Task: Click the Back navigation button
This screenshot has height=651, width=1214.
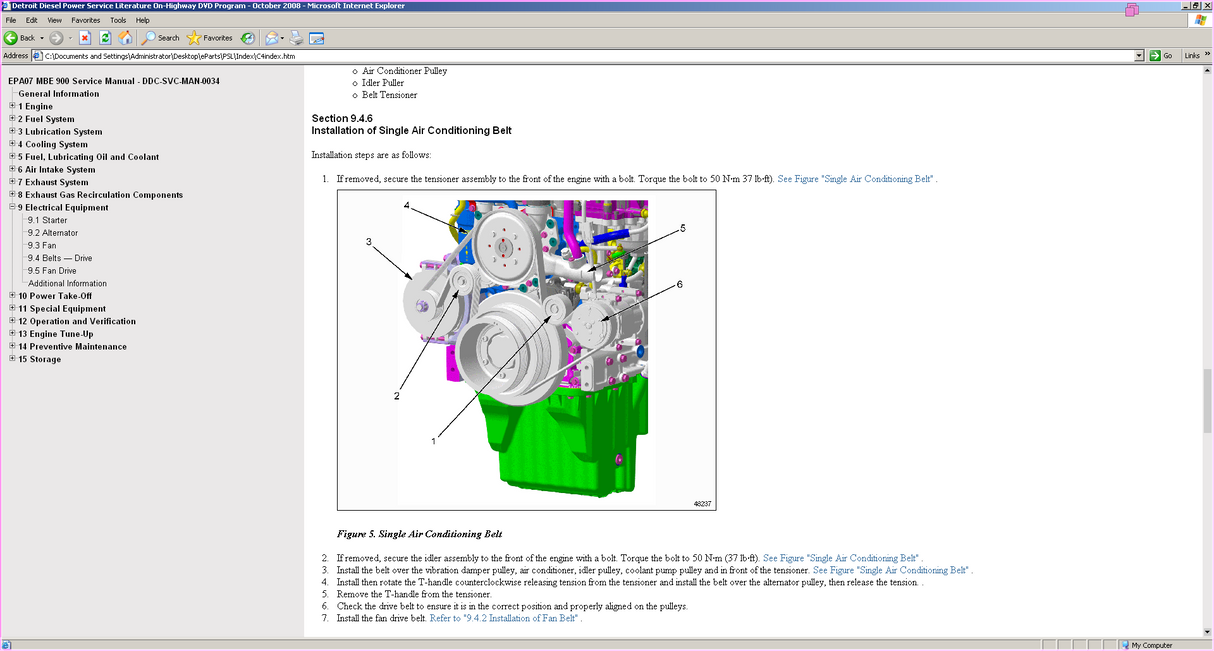Action: [21, 38]
